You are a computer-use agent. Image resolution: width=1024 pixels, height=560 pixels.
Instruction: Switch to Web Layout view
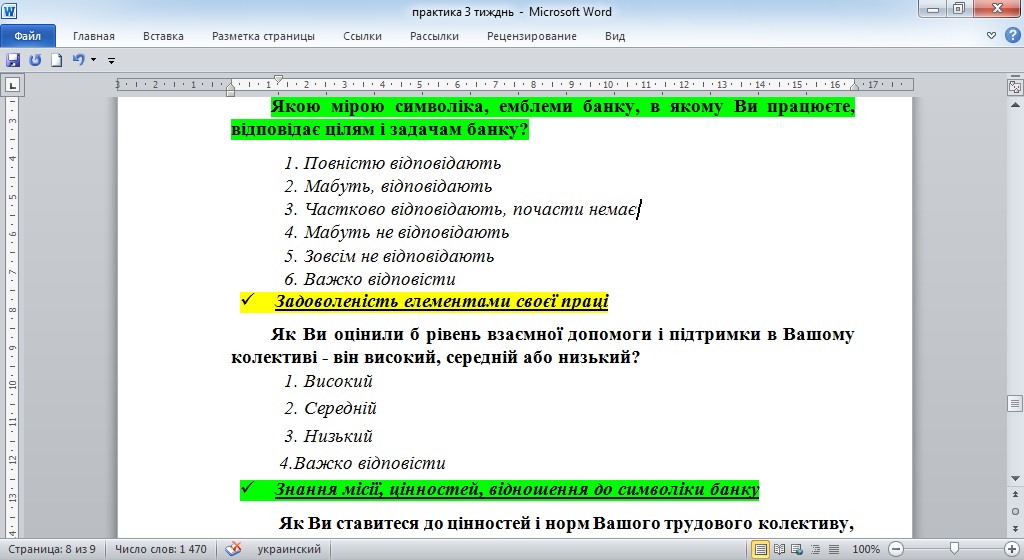click(796, 549)
